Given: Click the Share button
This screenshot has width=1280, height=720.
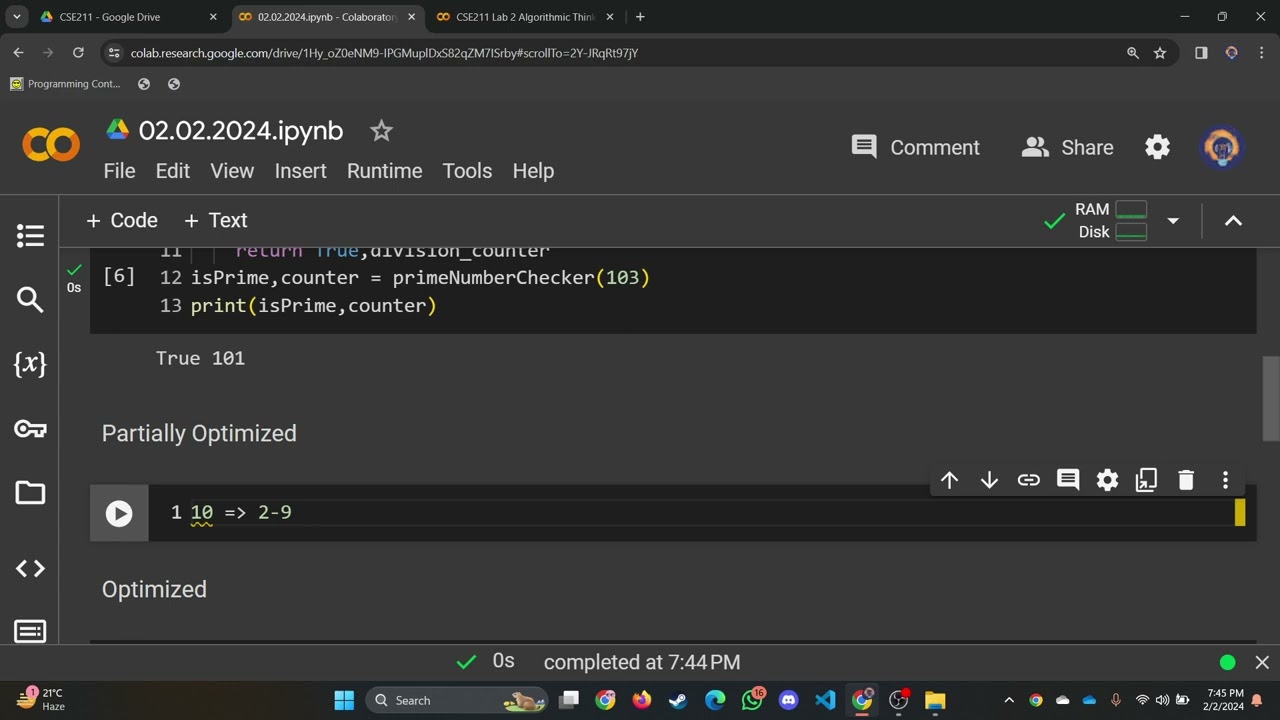Looking at the screenshot, I should [1067, 147].
